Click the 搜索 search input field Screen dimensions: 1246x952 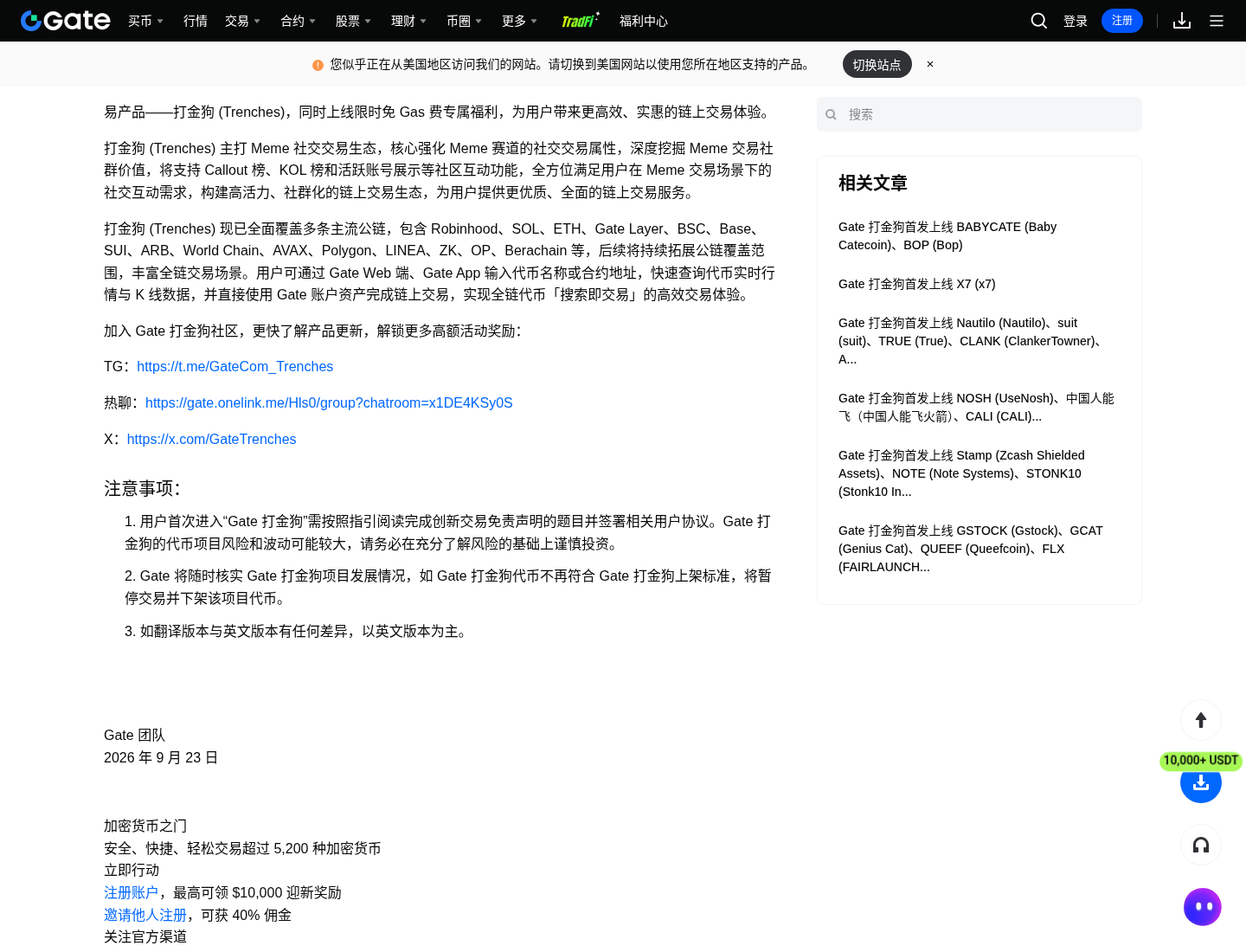[x=979, y=114]
